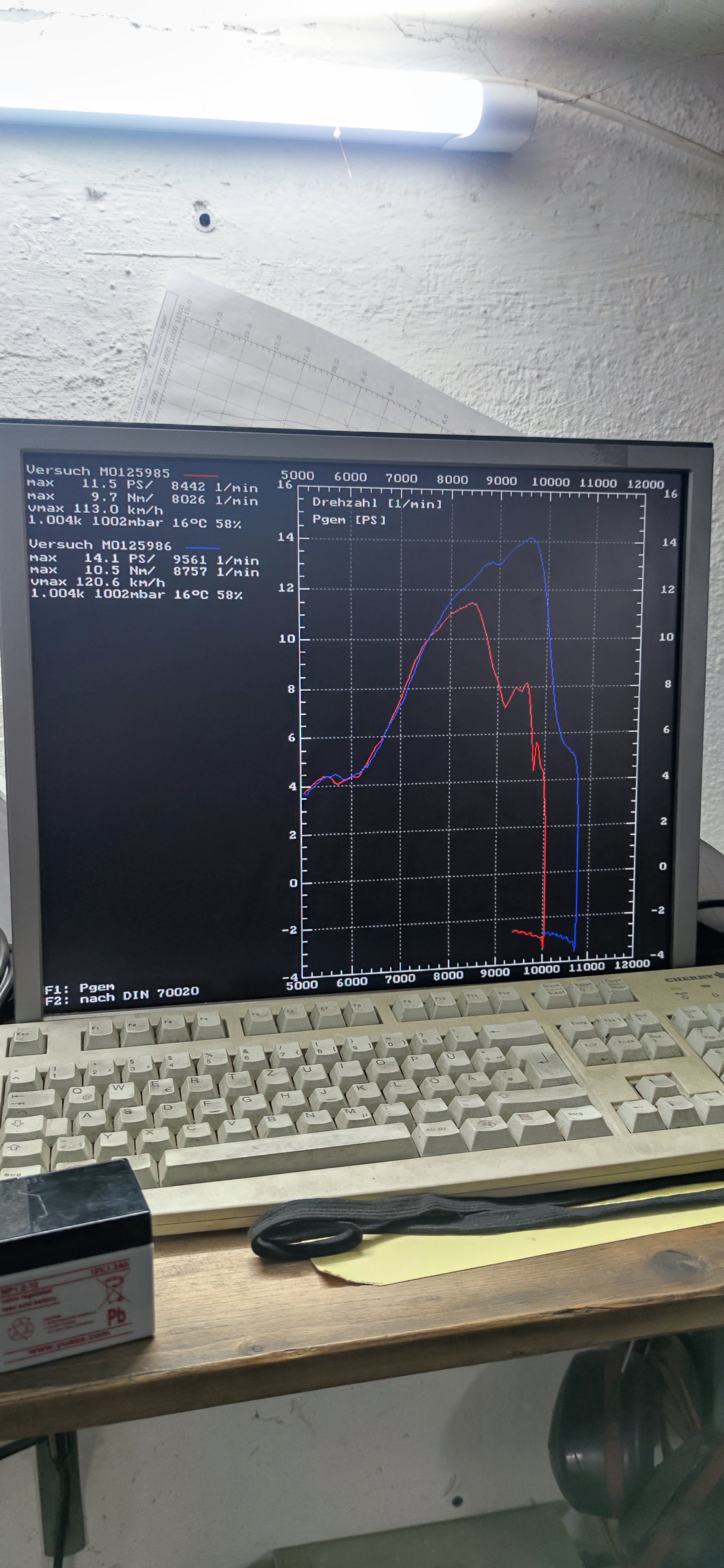
Task: Click the vmax 113.0 km/h reading
Action: point(95,509)
